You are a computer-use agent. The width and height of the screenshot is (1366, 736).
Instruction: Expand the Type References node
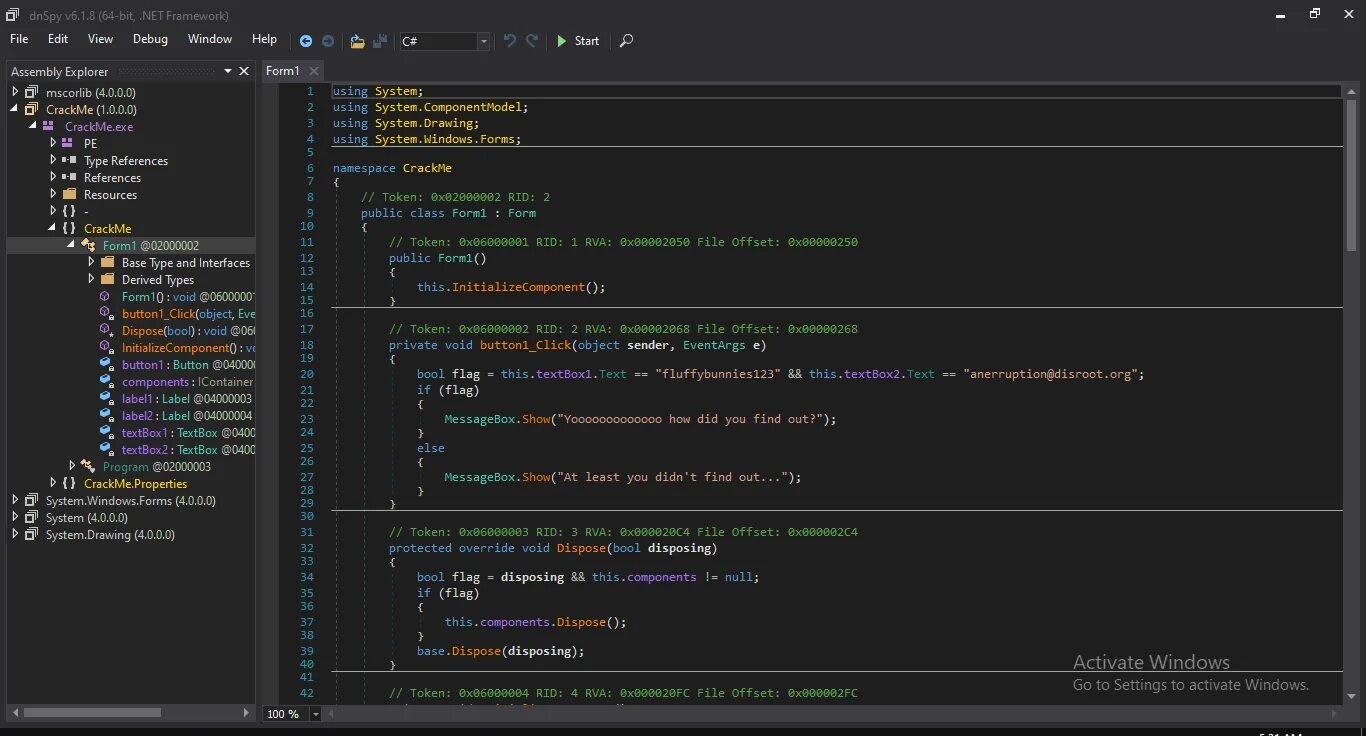pyautogui.click(x=53, y=160)
